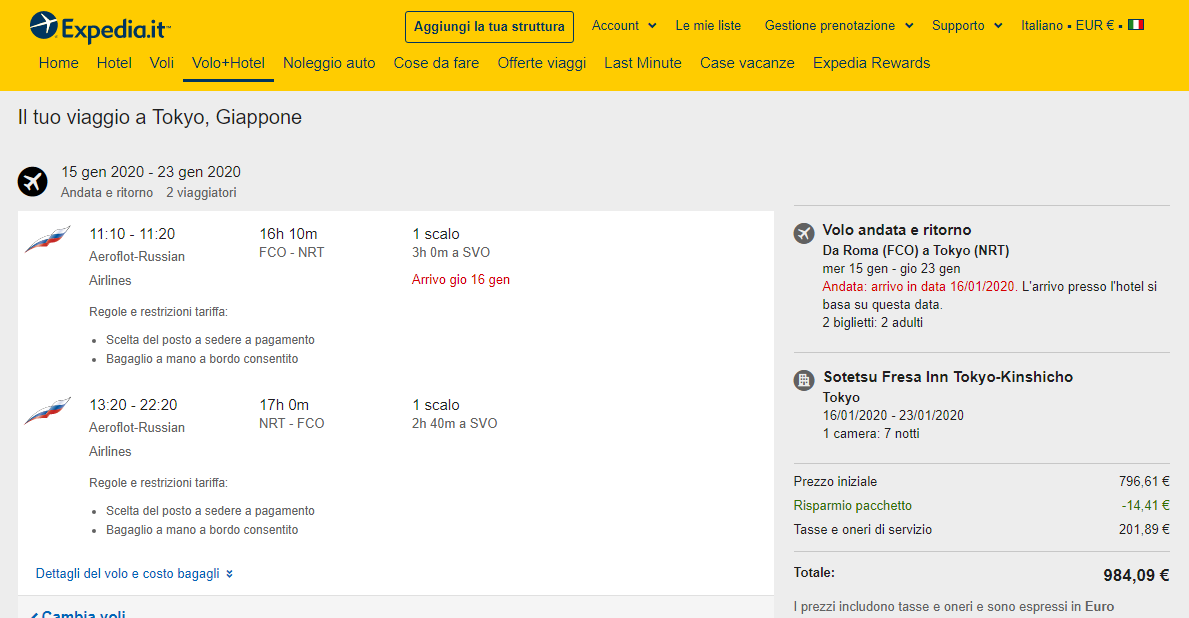Click Prezzo iniziale 796,61 € amount
1189x618 pixels.
coord(1144,482)
